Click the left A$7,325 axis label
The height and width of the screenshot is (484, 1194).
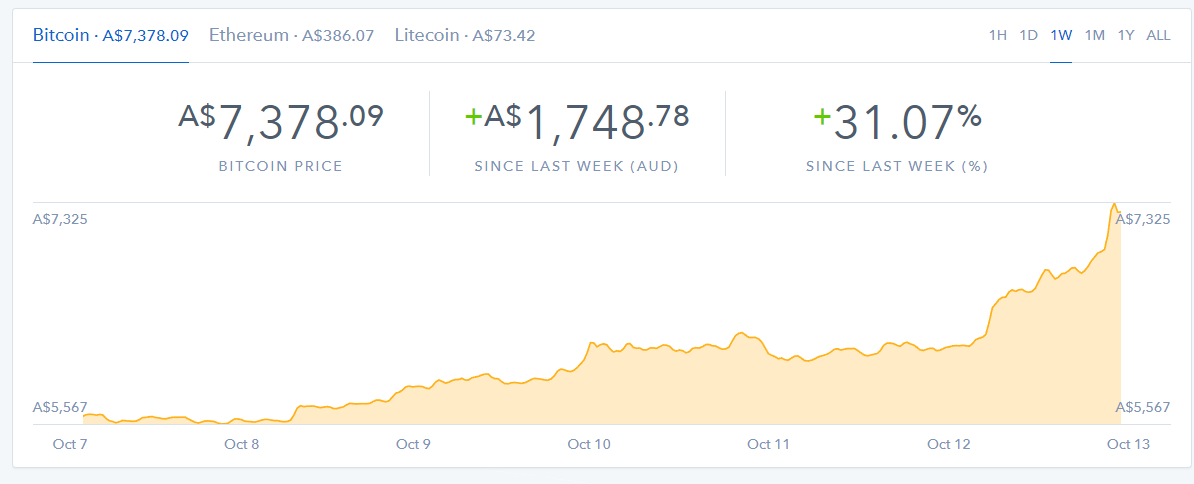(x=60, y=219)
